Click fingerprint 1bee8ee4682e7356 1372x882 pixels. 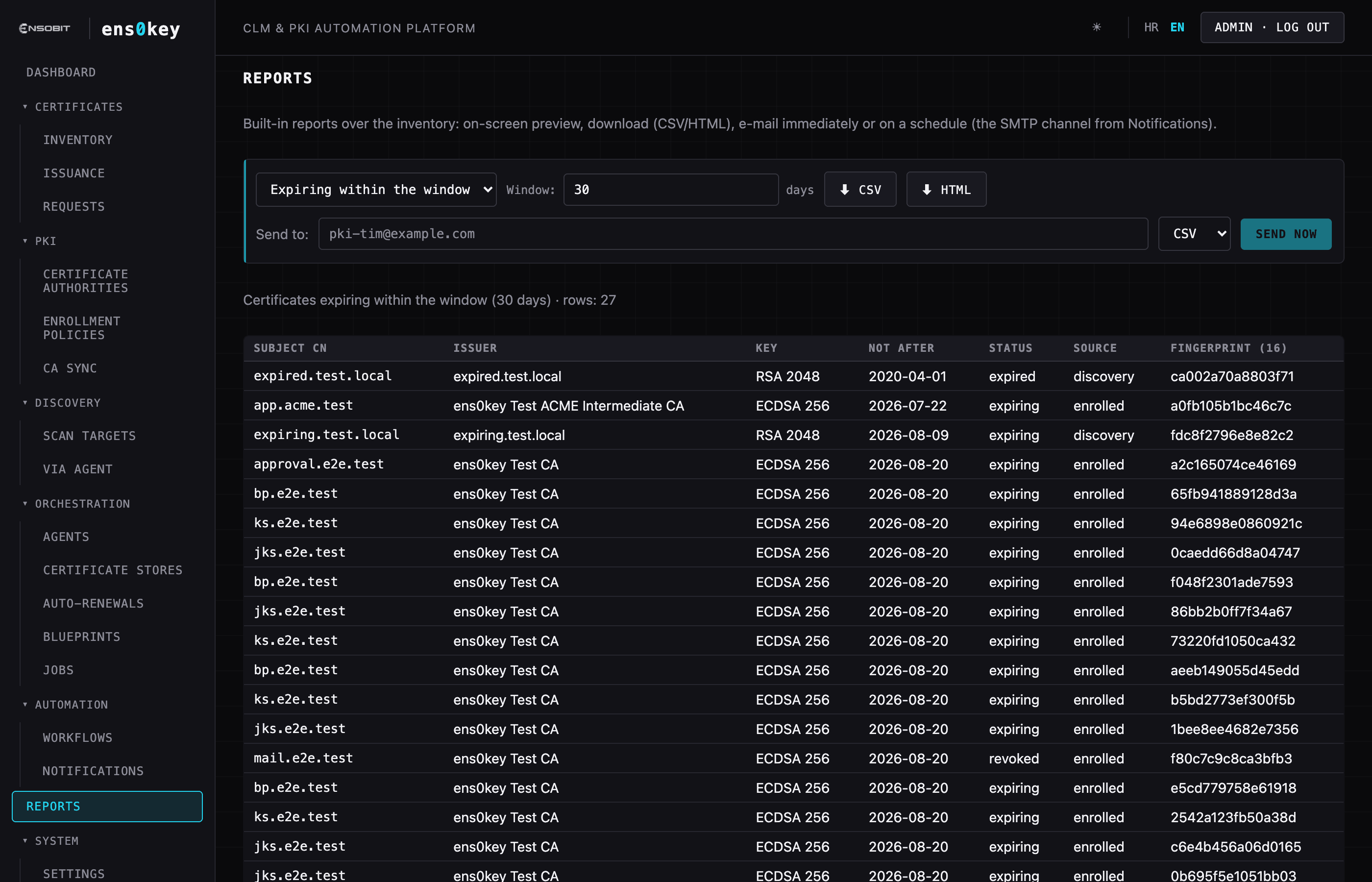tap(1234, 729)
